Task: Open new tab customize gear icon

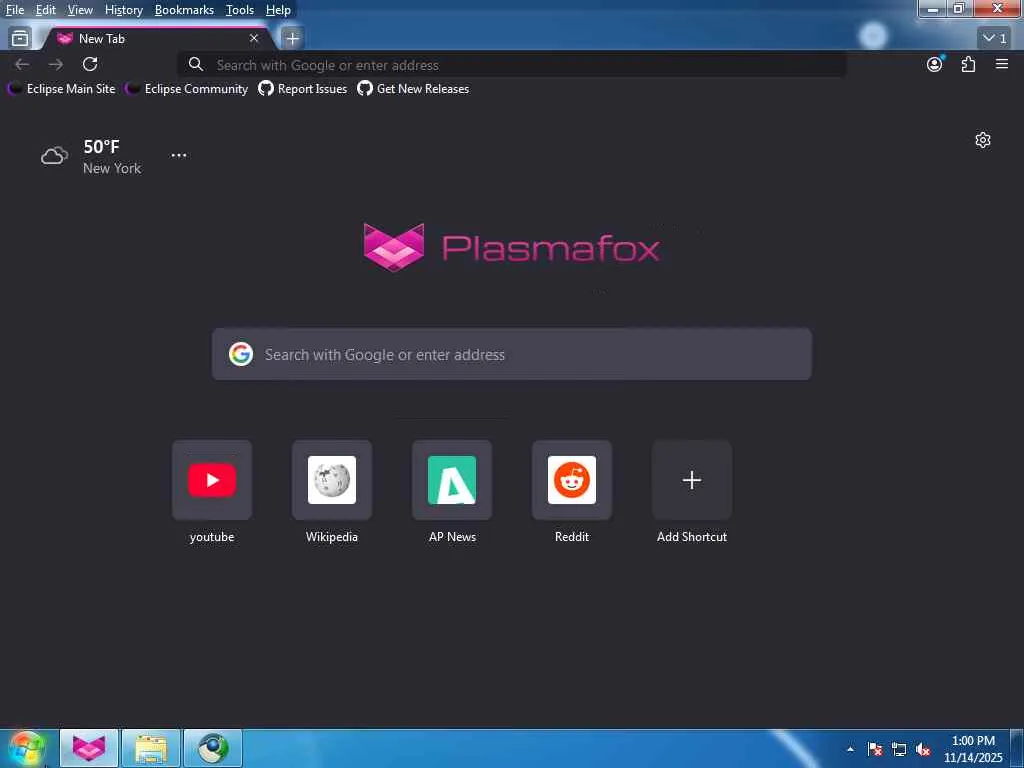Action: (x=983, y=140)
